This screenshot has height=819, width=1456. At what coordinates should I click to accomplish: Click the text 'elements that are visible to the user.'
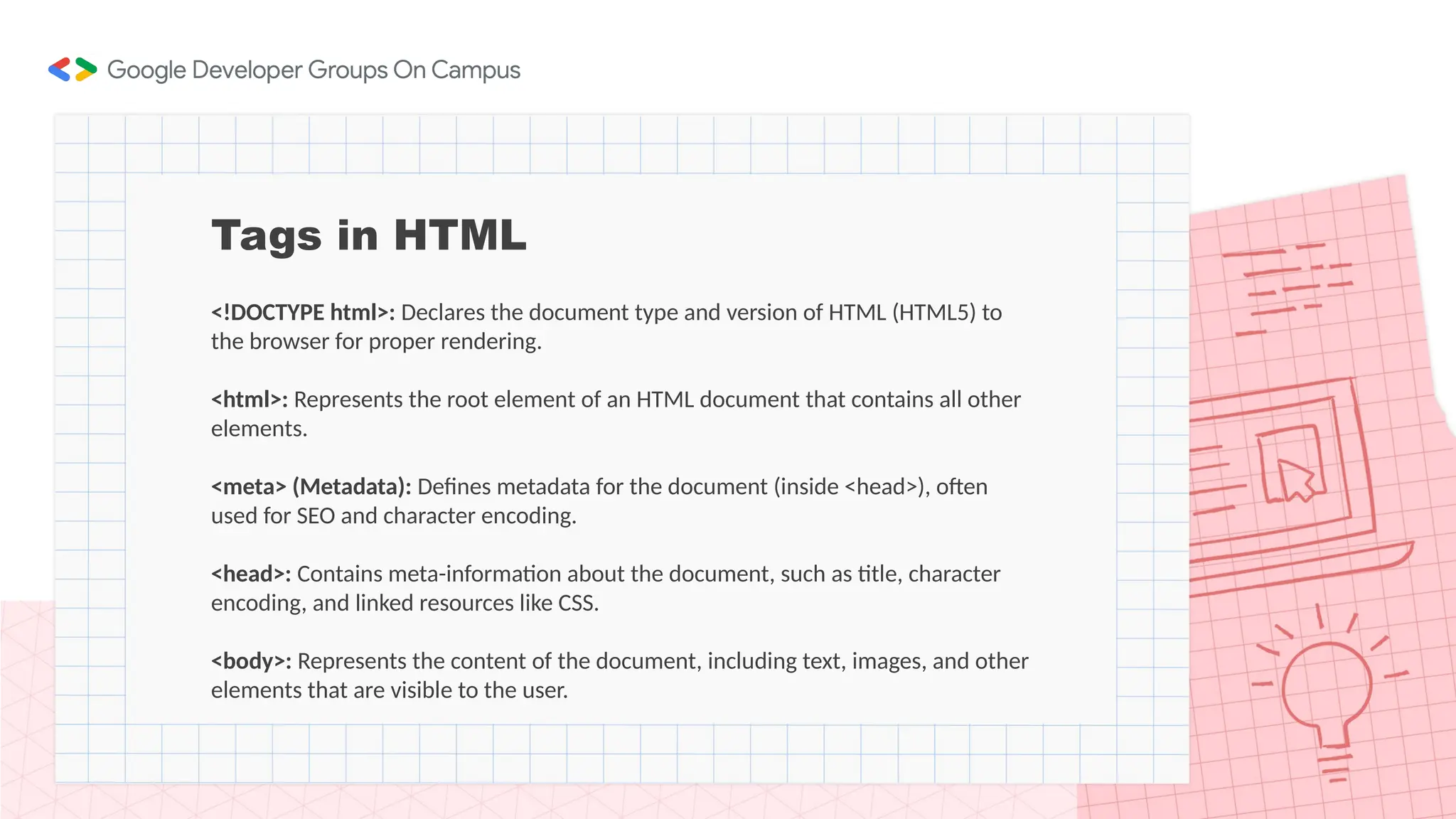[390, 690]
